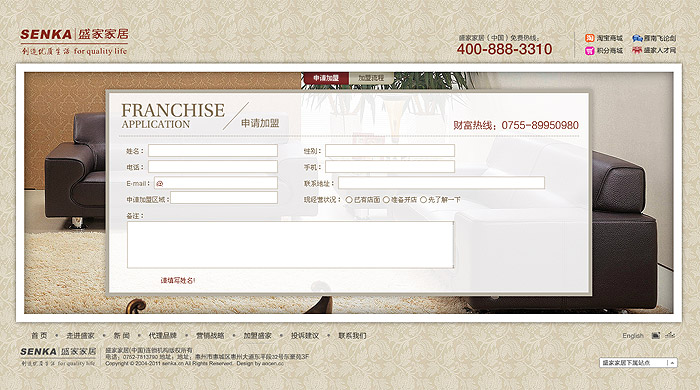700x390 pixels.
Task: Select the 准备开店 radio option
Action: tap(386, 200)
